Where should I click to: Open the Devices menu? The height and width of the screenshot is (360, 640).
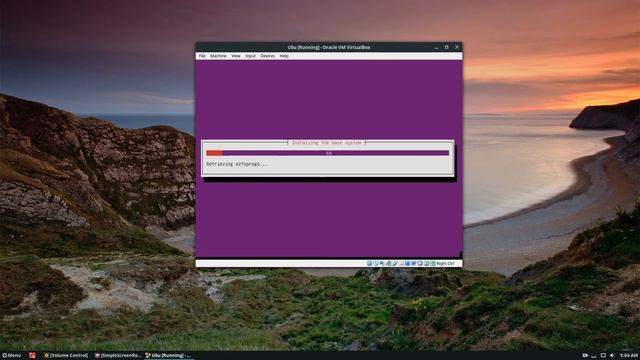click(x=268, y=56)
